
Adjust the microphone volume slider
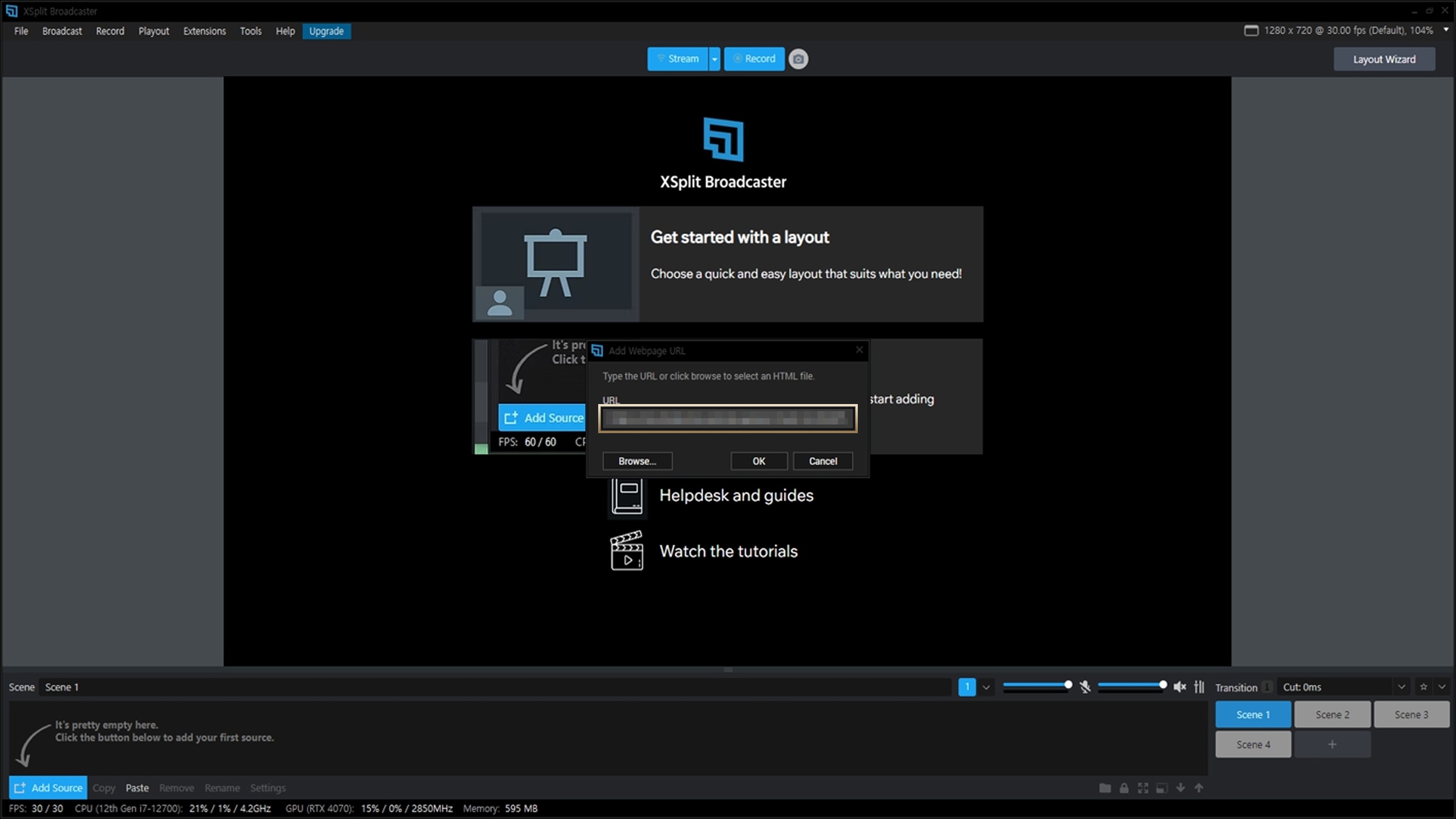1037,686
